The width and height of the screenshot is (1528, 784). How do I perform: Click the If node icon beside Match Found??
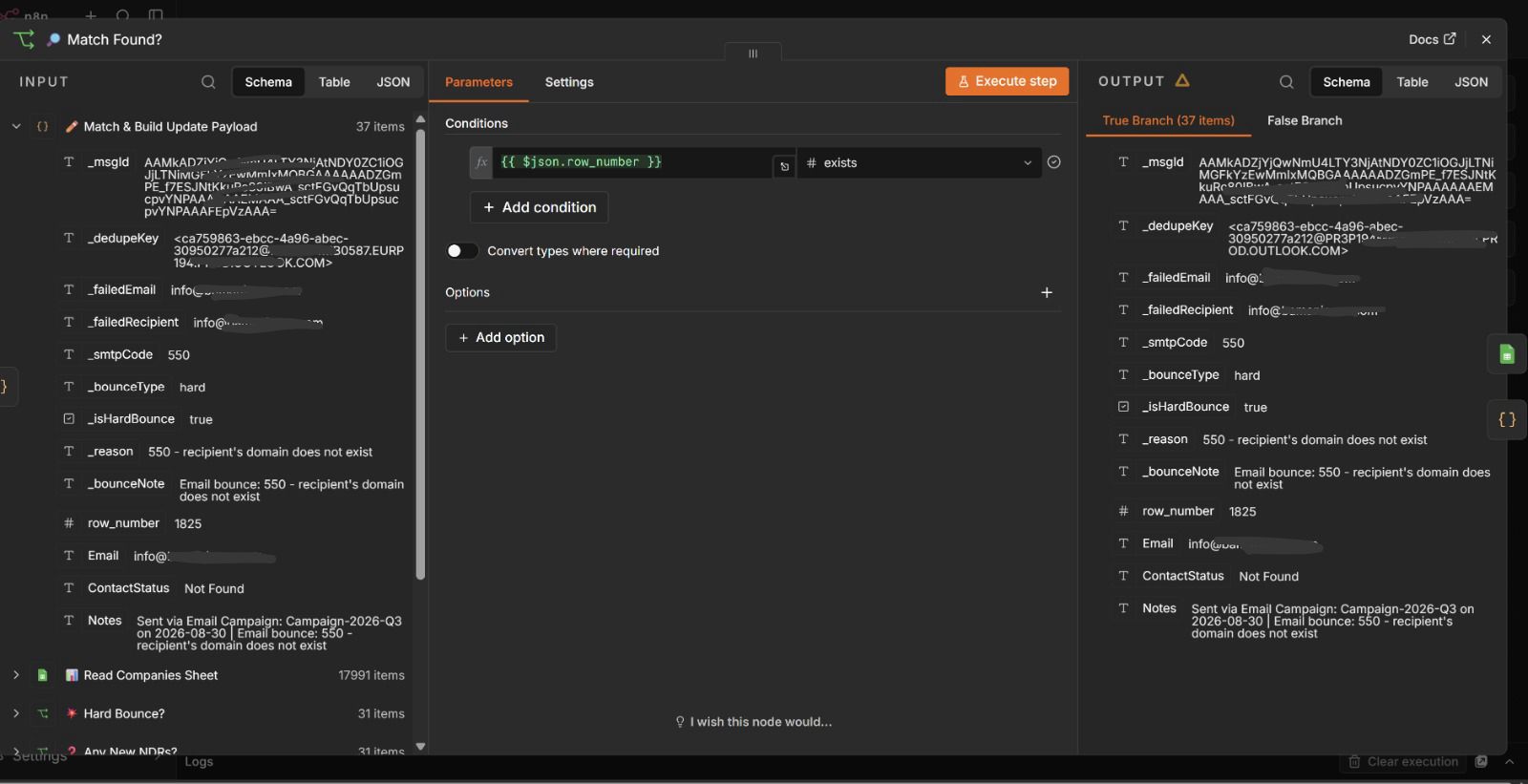tap(24, 39)
